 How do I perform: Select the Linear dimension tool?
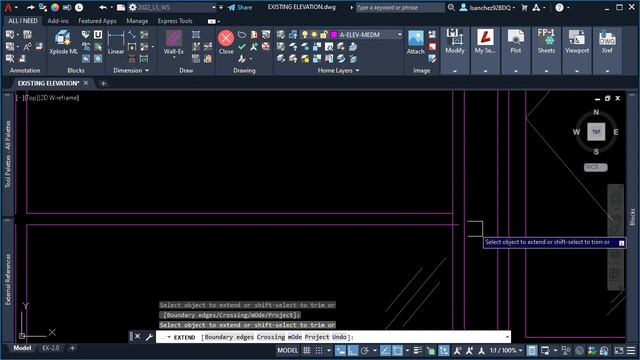point(116,42)
